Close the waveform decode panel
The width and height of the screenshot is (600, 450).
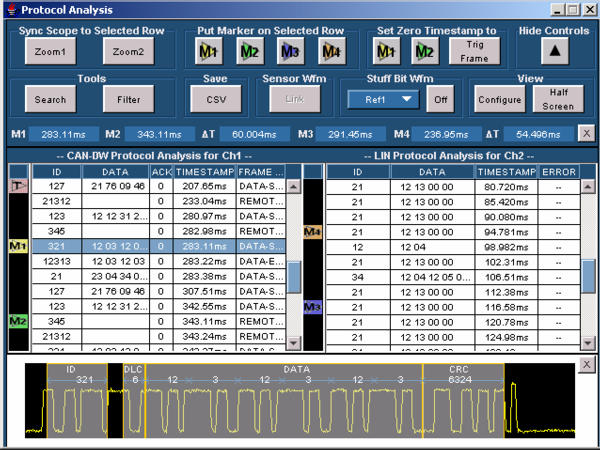[x=586, y=364]
